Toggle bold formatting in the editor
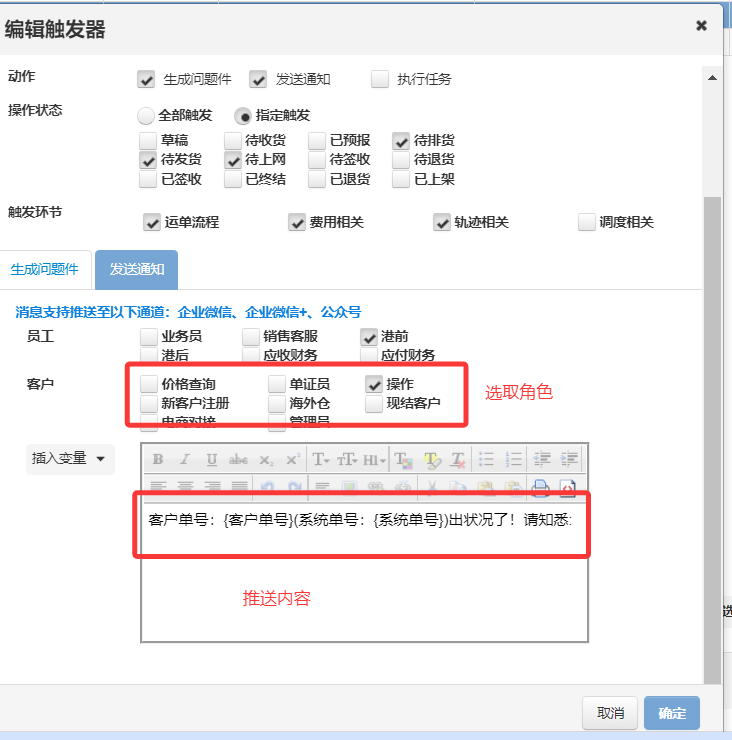Image resolution: width=732 pixels, height=740 pixels. click(158, 460)
